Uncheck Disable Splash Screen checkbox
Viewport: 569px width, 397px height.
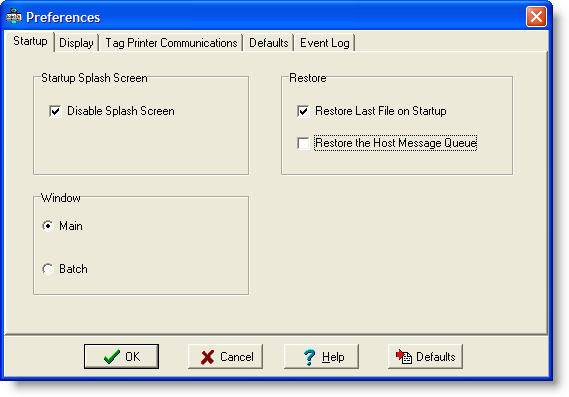(55, 111)
